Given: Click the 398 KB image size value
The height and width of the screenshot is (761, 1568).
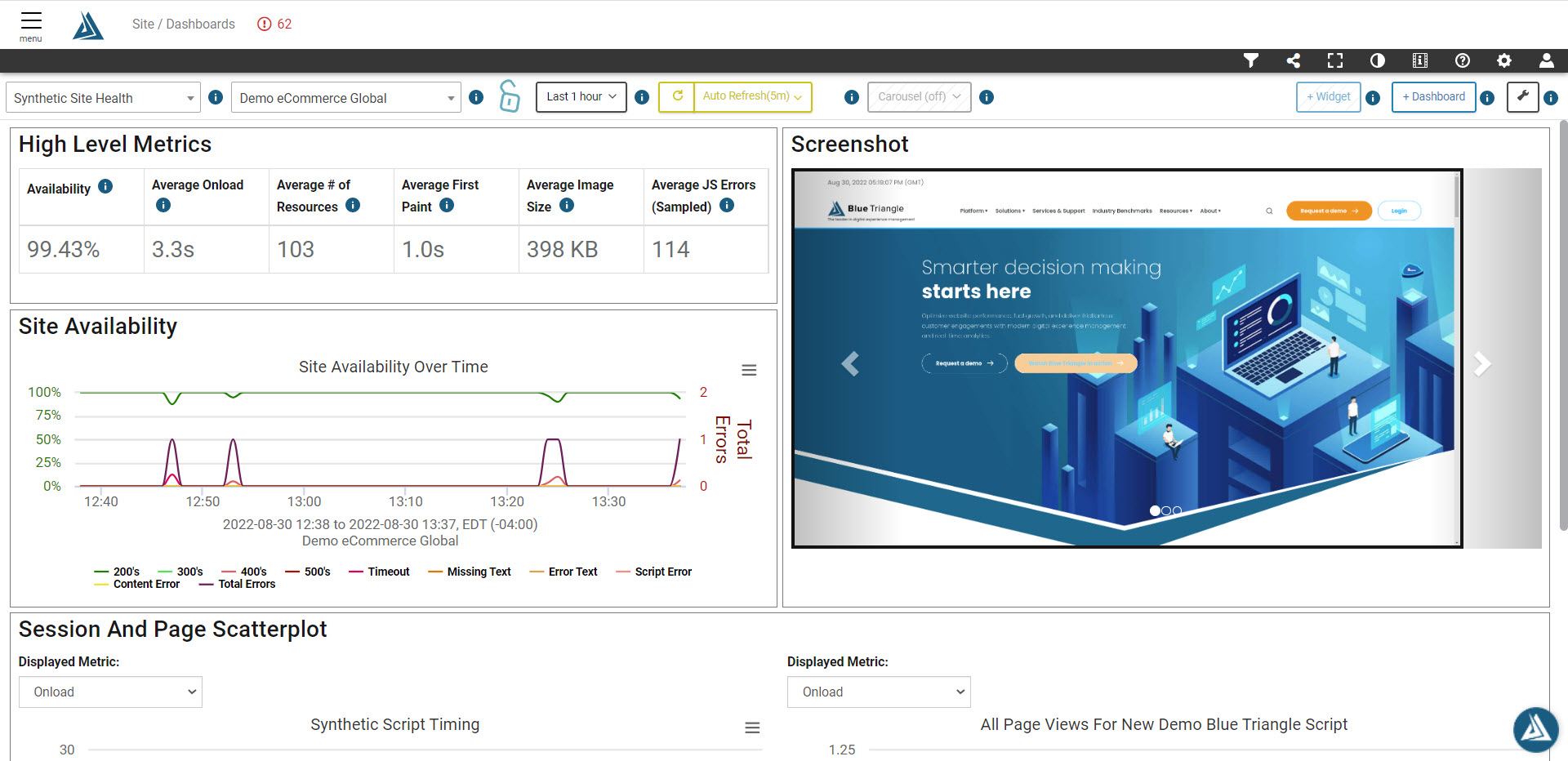Looking at the screenshot, I should (x=562, y=249).
